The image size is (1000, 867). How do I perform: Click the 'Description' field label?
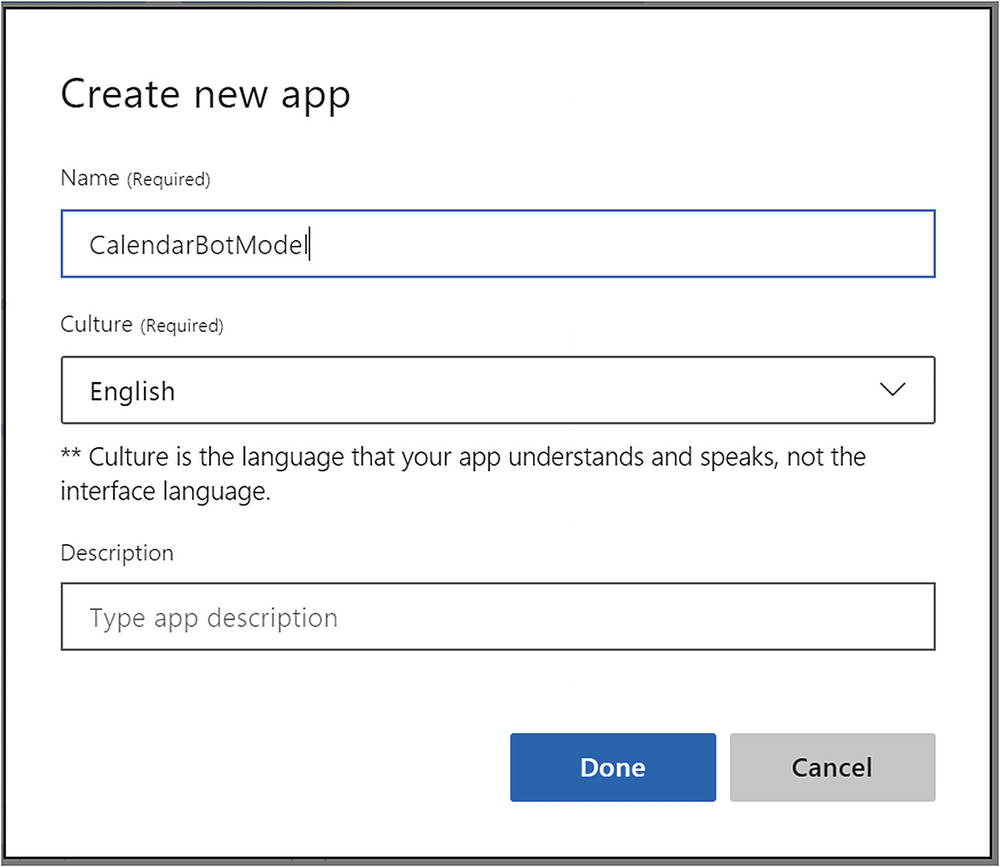117,553
